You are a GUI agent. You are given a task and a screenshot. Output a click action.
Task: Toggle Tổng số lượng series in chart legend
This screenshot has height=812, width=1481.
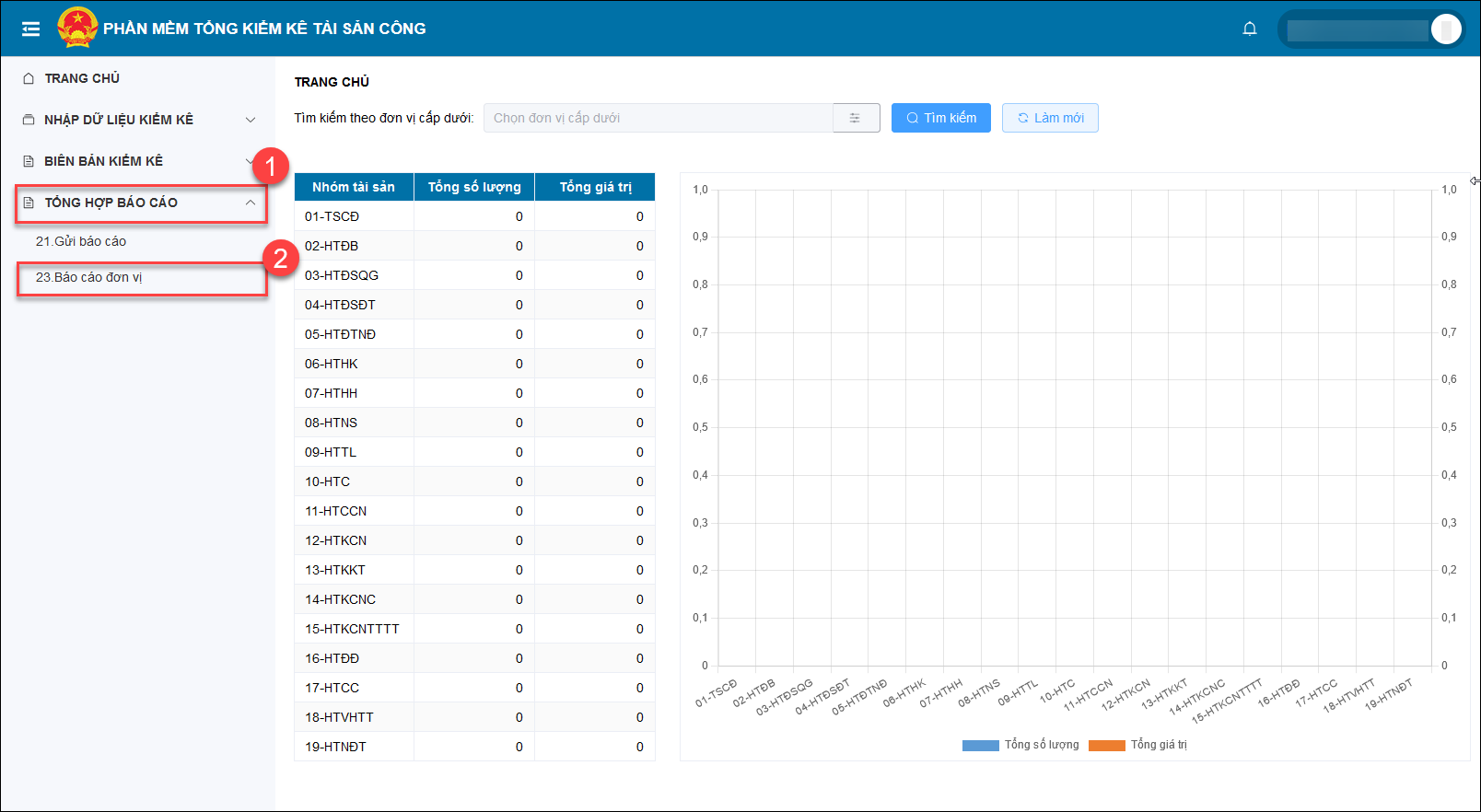[1041, 745]
